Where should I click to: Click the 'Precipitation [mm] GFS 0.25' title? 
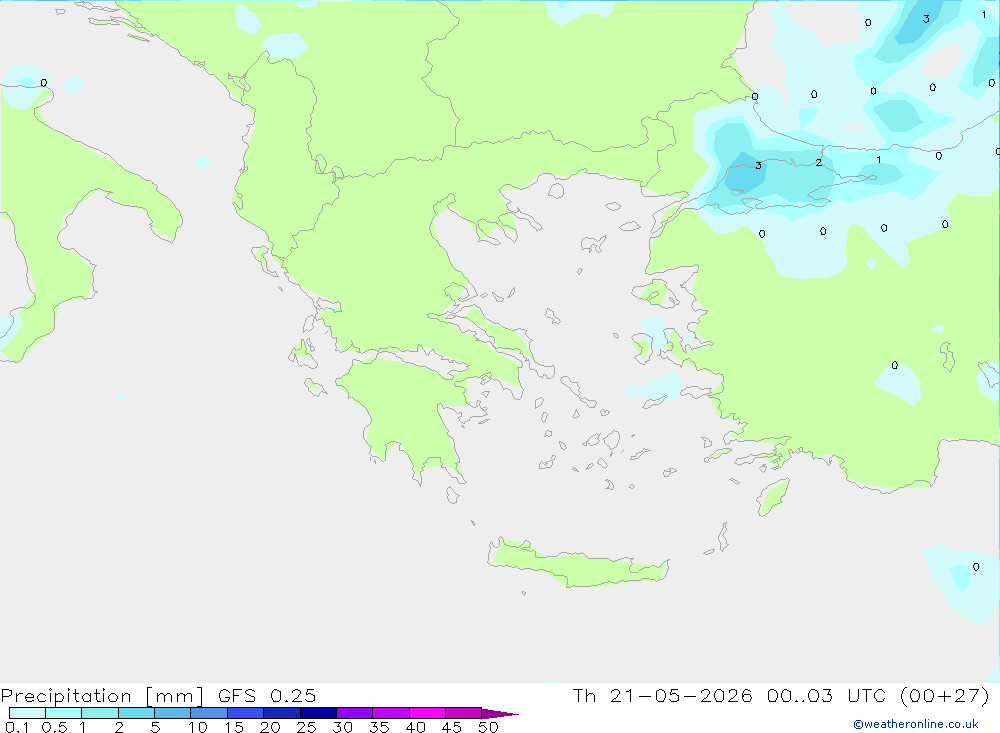click(158, 695)
